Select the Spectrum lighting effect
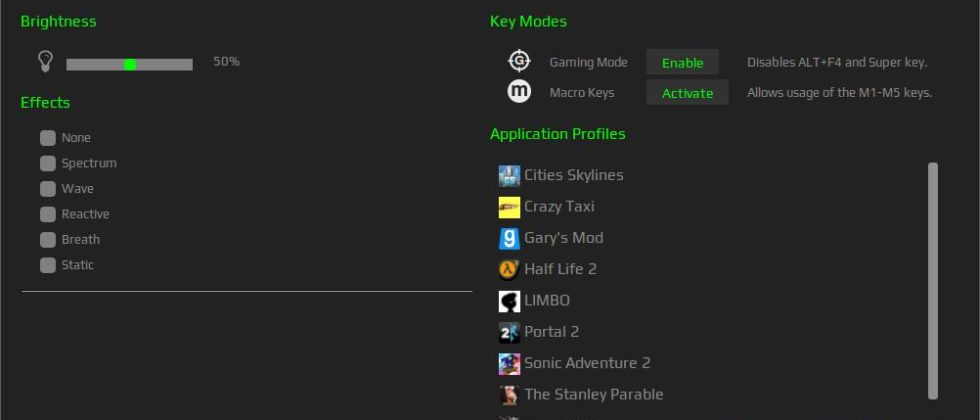 [x=48, y=163]
